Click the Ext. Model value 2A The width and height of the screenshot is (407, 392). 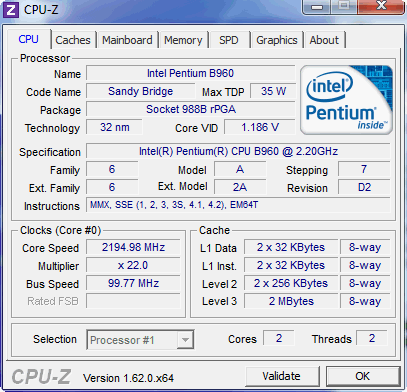coord(240,187)
